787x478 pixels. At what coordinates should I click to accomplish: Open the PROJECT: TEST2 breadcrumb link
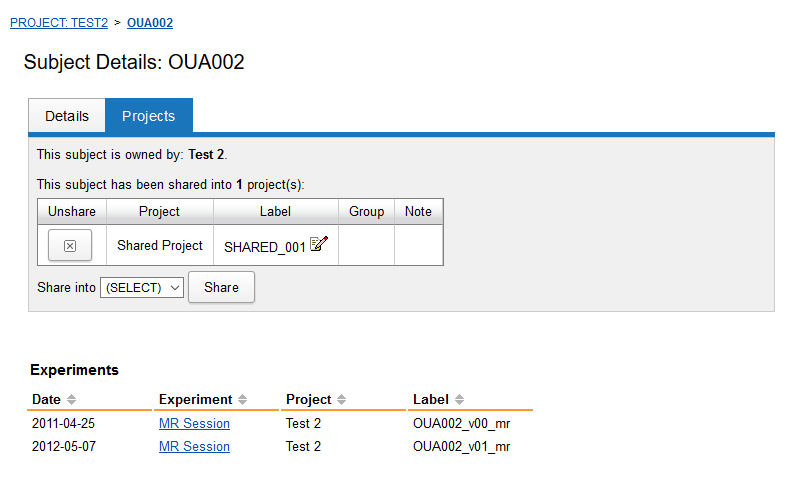pos(59,22)
